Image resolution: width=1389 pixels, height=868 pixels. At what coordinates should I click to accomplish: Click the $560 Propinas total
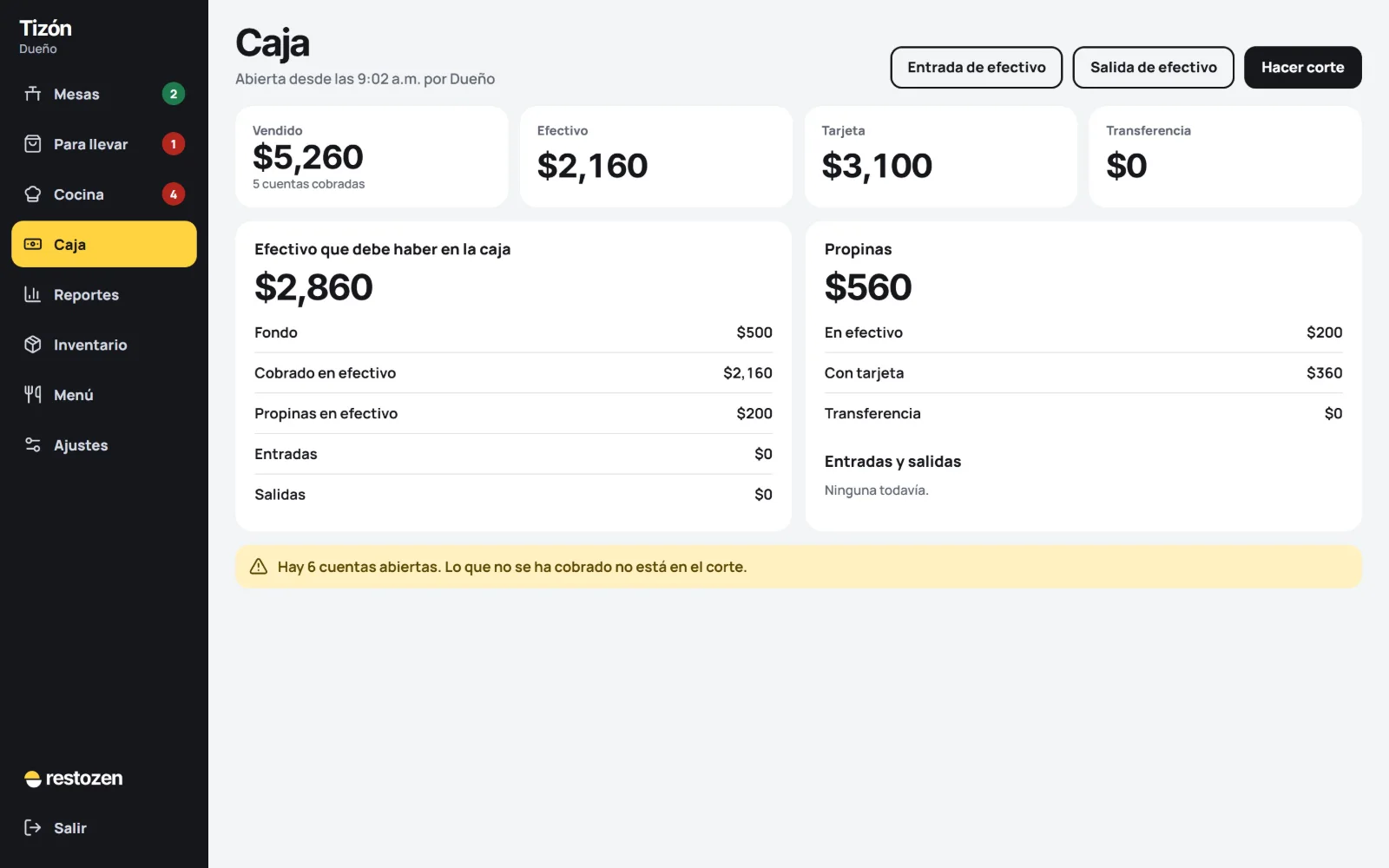pyautogui.click(x=868, y=287)
